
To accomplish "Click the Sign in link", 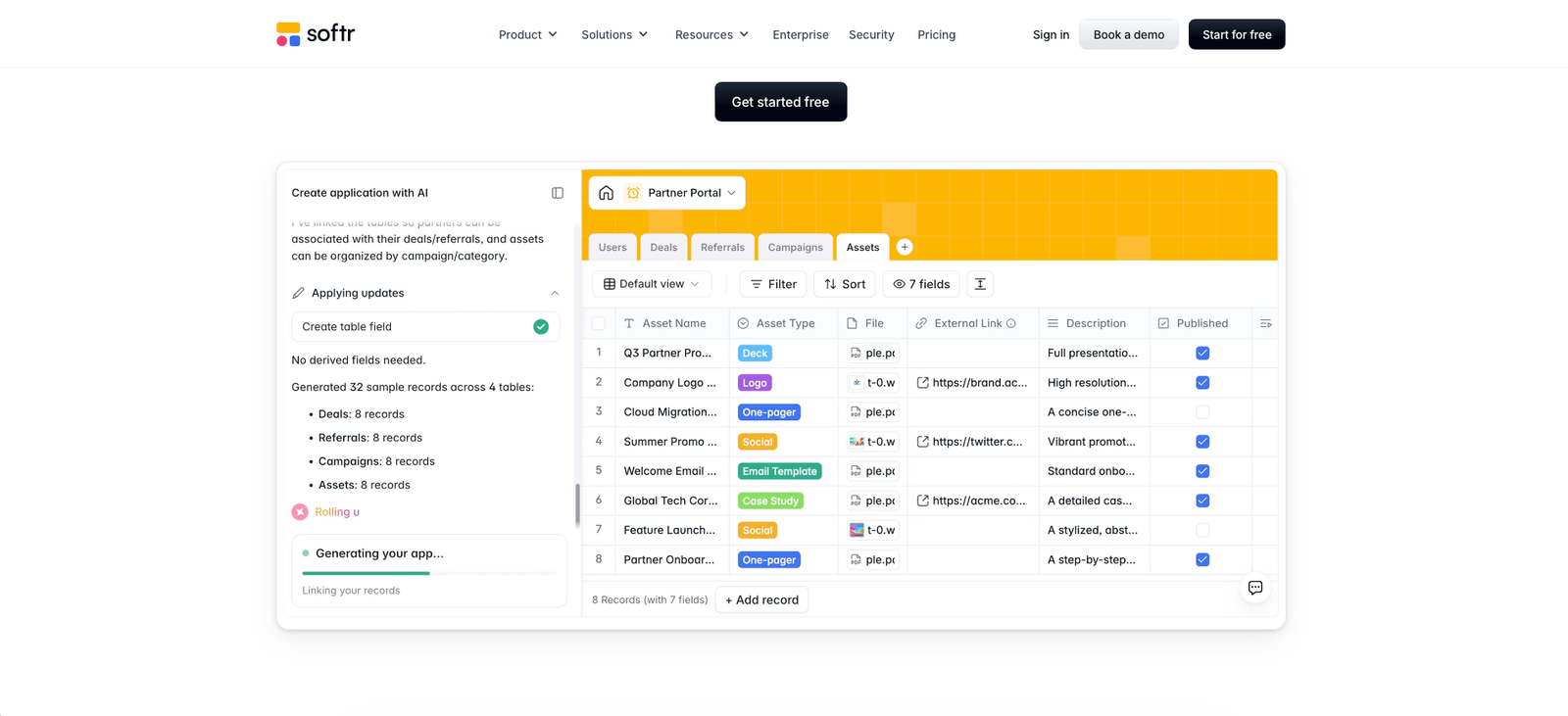I will coord(1051,34).
